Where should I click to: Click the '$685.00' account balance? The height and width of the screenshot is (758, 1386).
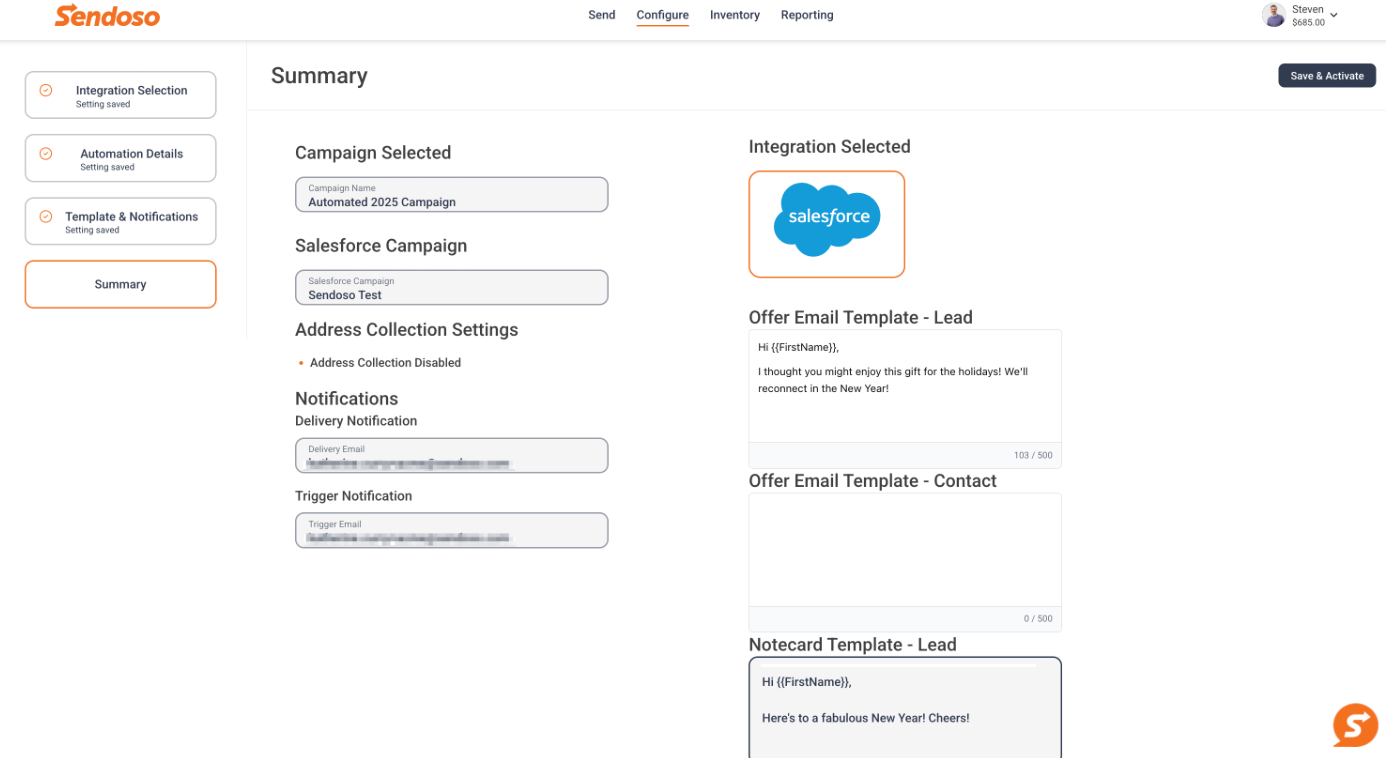1308,22
